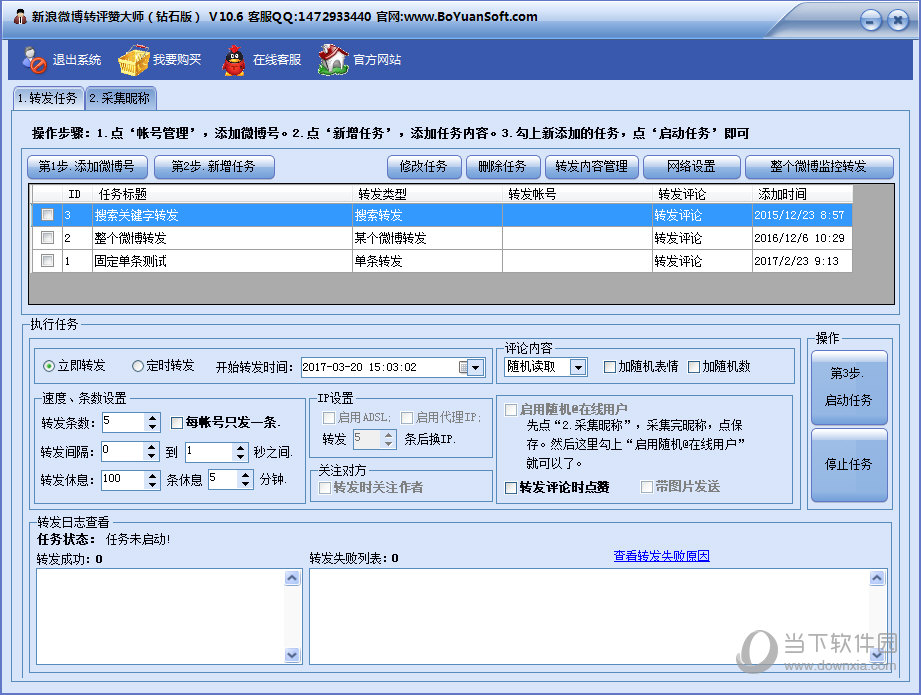Click 在线客服 toolbar label
Image resolution: width=921 pixels, height=695 pixels.
pyautogui.click(x=277, y=60)
